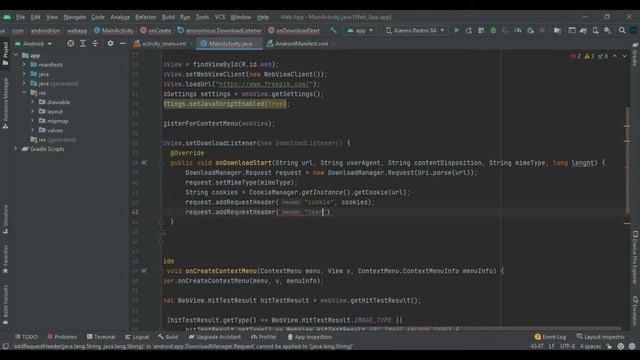Open the Event Log
The width and height of the screenshot is (640, 360).
click(x=550, y=337)
